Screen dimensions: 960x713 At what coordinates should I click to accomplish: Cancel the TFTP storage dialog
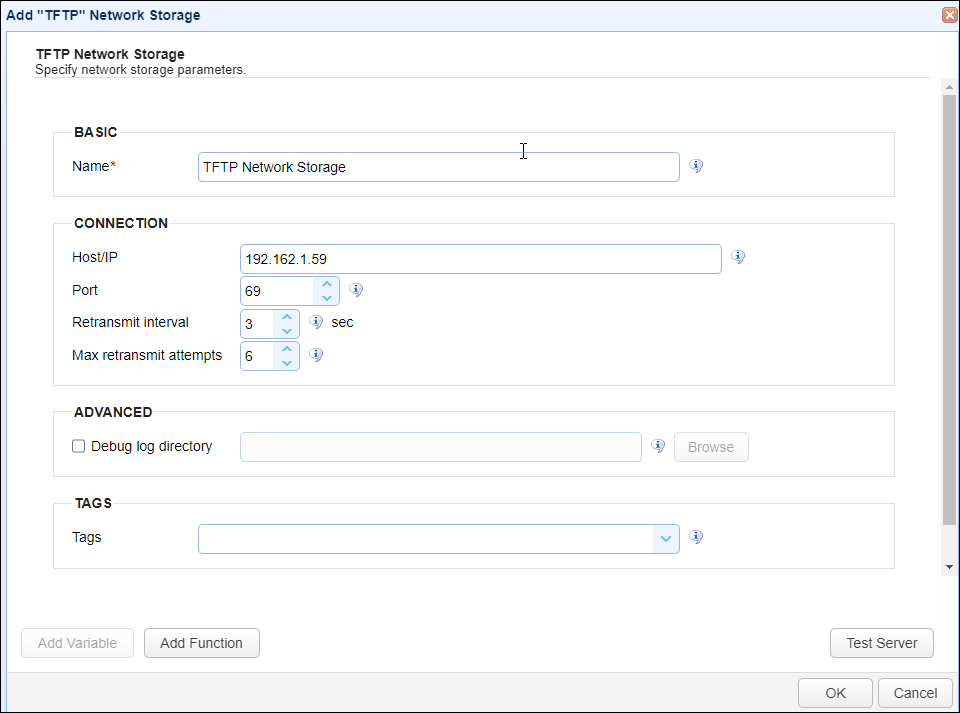coord(915,693)
